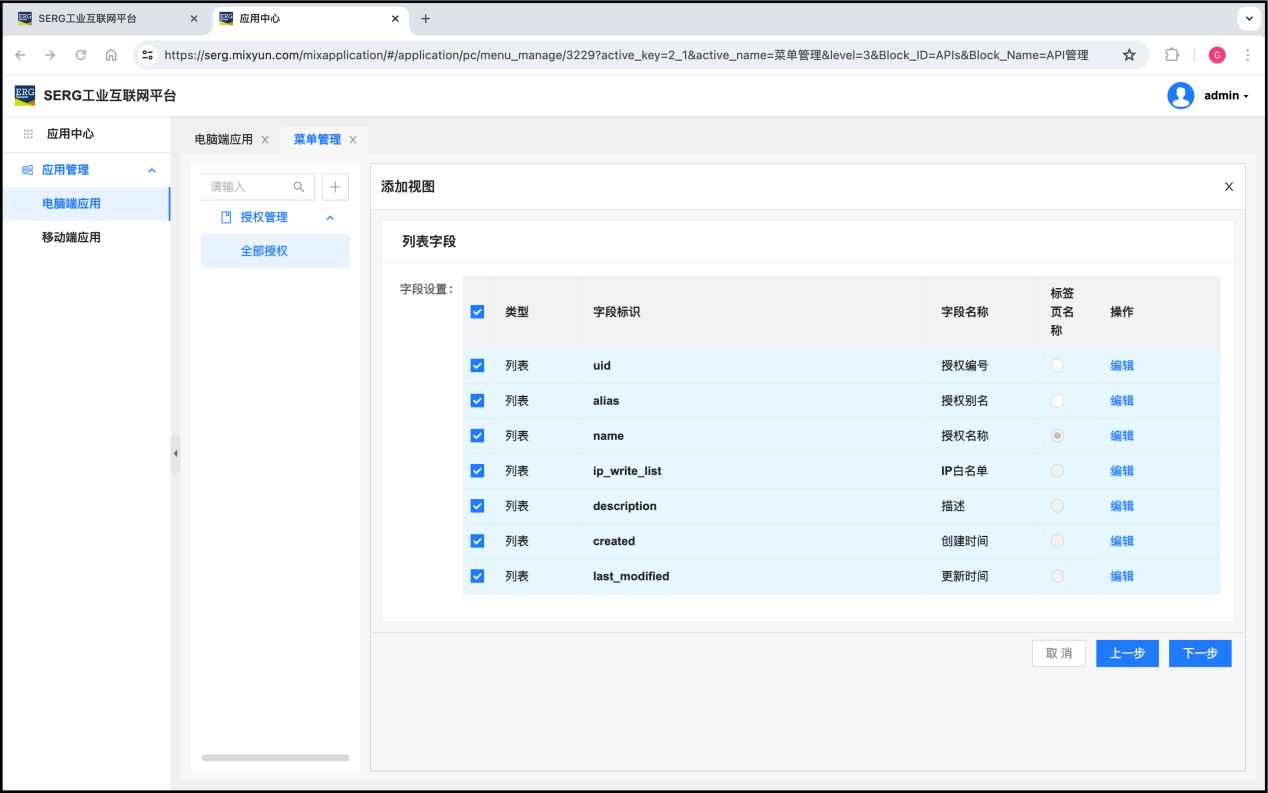Switch to the 电脑端应用 tab
The width and height of the screenshot is (1268, 793).
223,140
